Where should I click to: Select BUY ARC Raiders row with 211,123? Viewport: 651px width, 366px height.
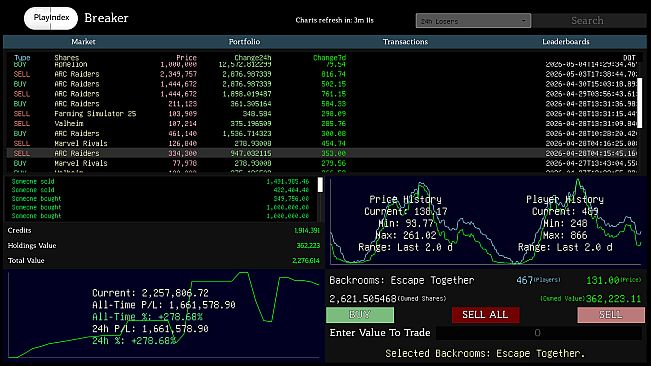[x=322, y=104]
